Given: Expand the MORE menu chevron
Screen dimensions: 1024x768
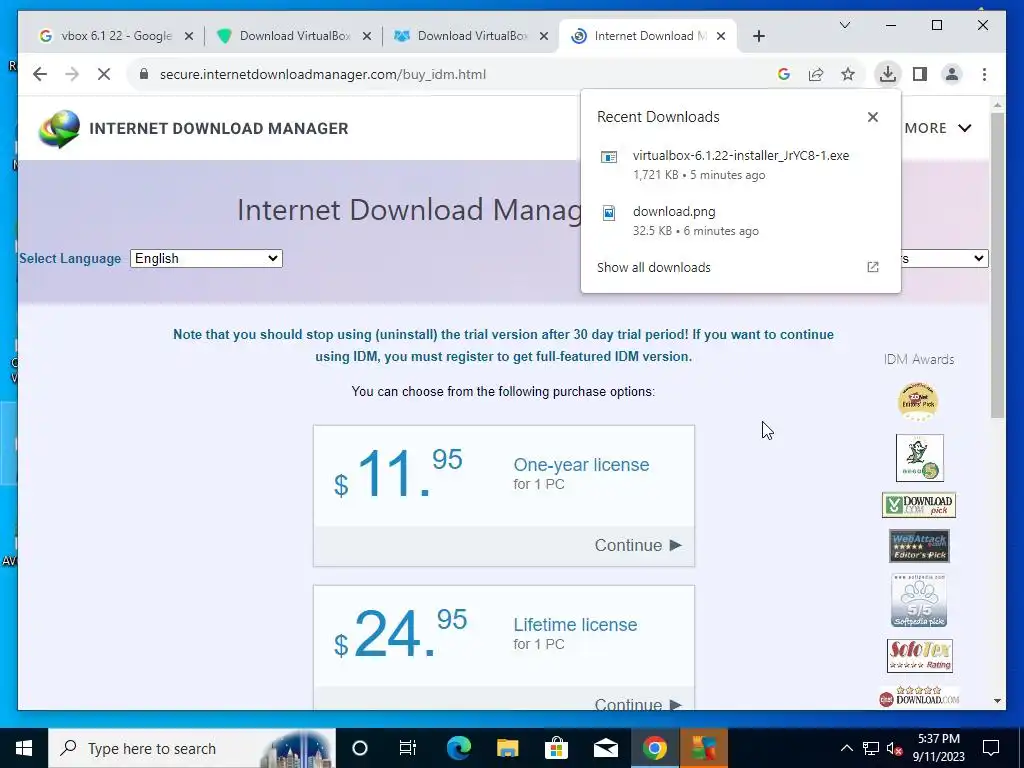Looking at the screenshot, I should tap(965, 128).
